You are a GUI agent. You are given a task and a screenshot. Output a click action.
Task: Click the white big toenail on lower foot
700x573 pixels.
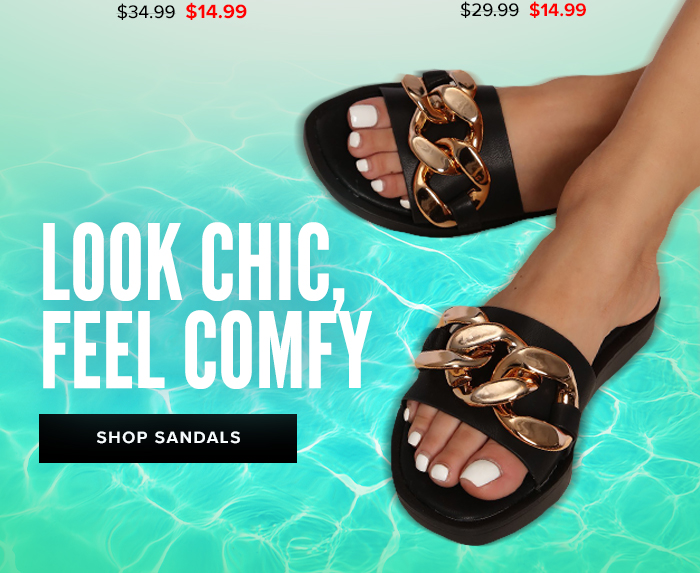[481, 473]
